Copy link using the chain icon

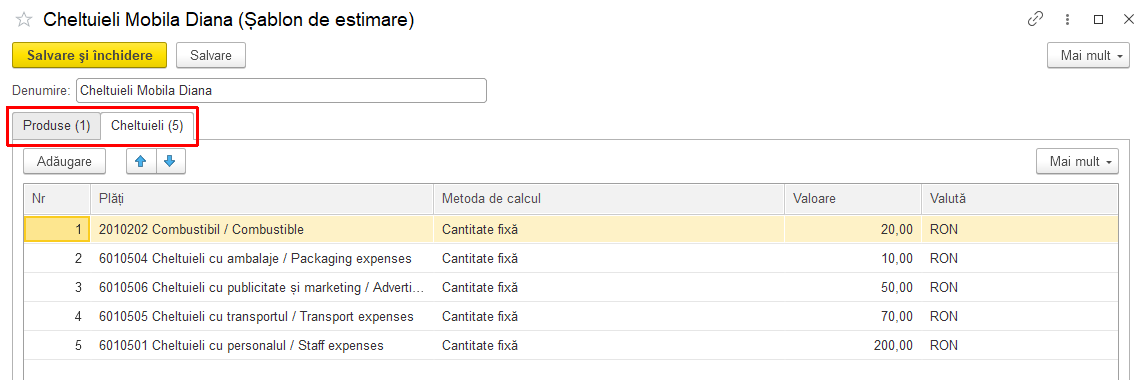click(x=1035, y=20)
